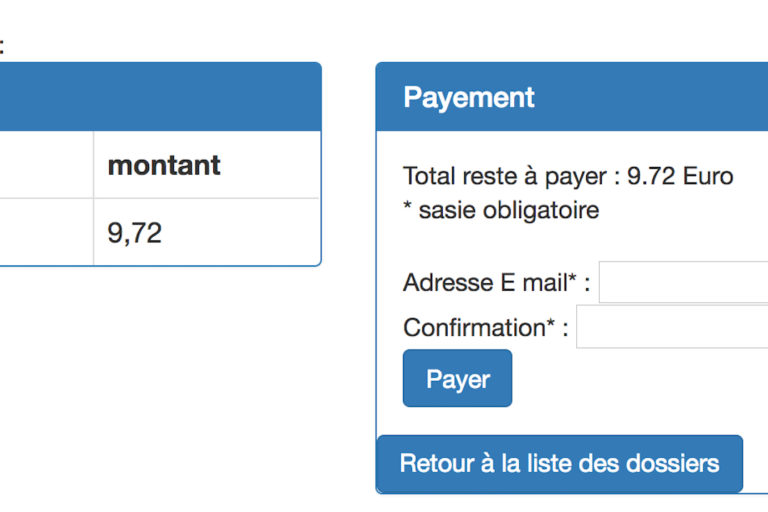Click the Confirmation label
The image size is (768, 512).
(473, 327)
